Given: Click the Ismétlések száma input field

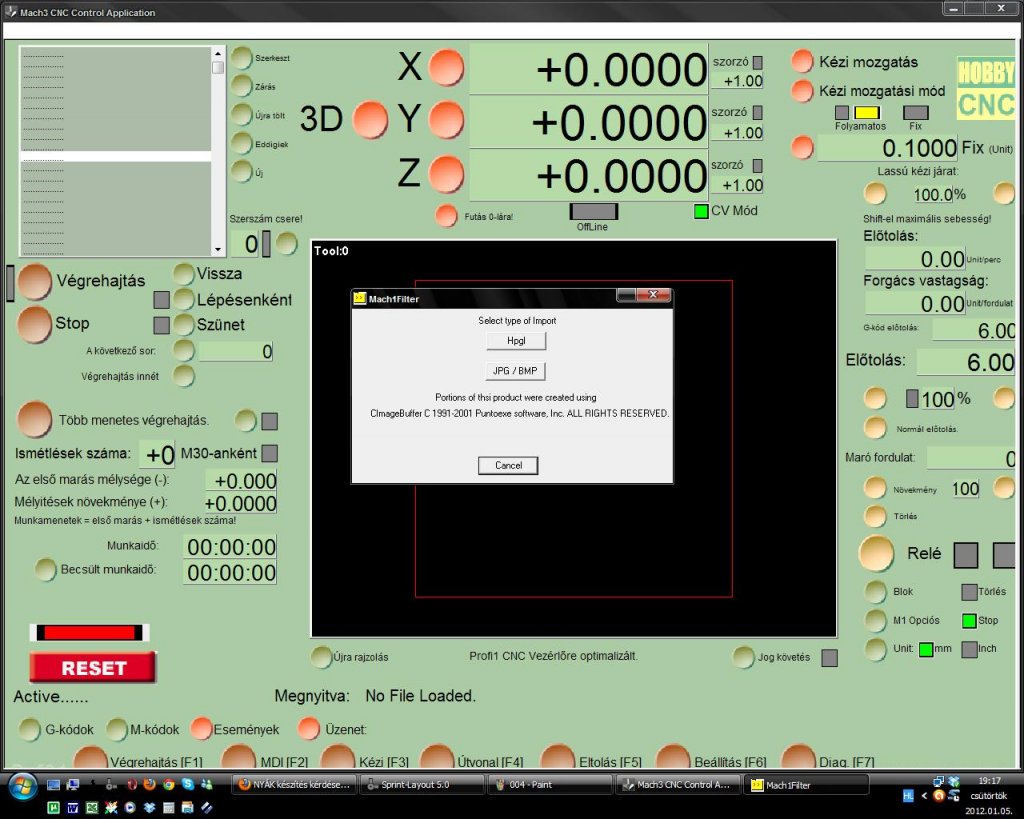Looking at the screenshot, I should [x=157, y=455].
